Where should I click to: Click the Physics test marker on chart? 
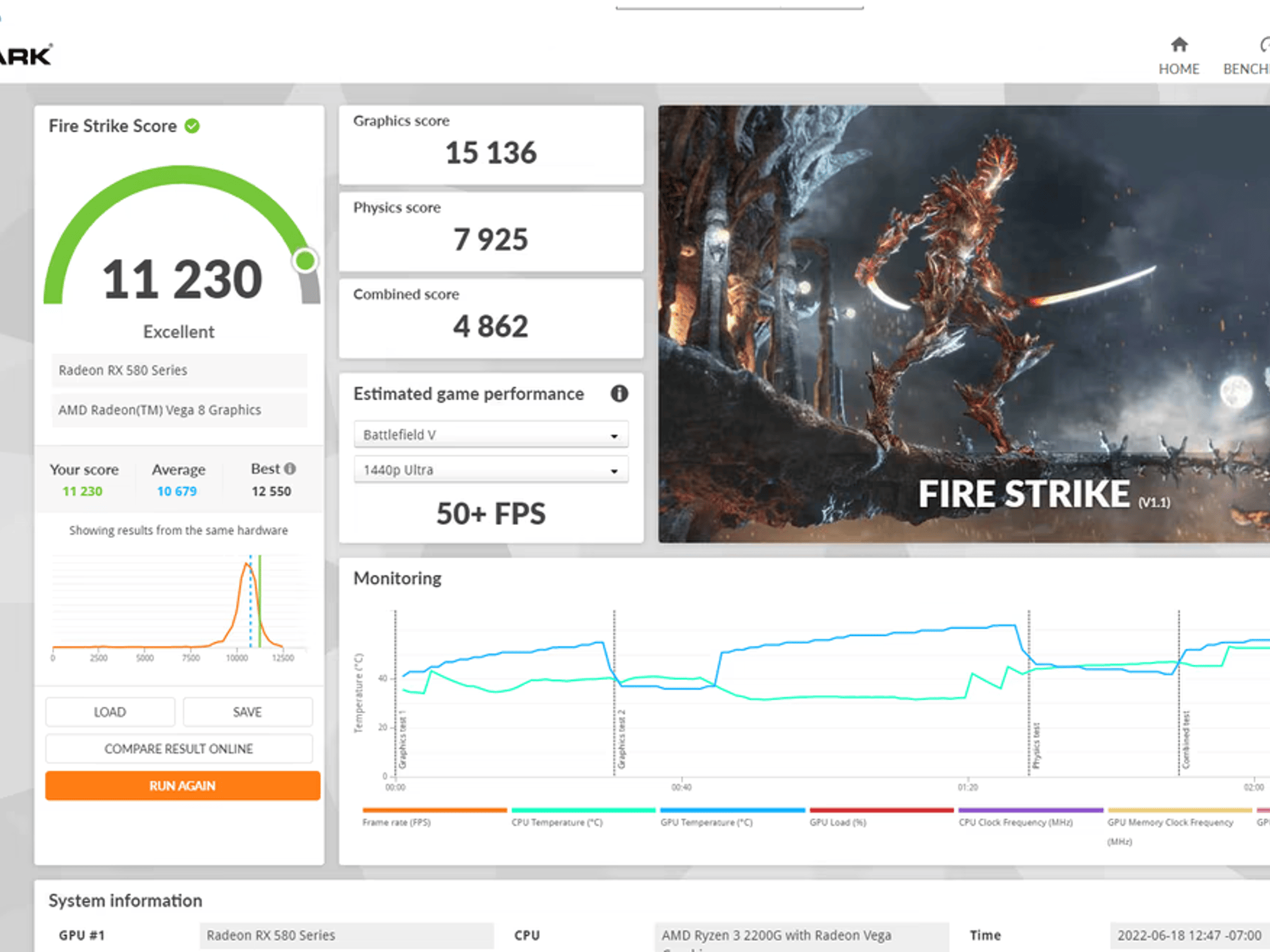(1035, 746)
